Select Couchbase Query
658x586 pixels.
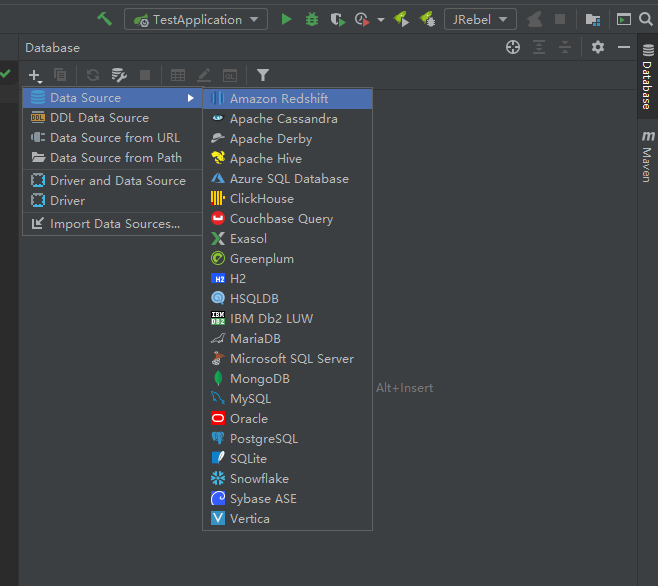(x=287, y=219)
